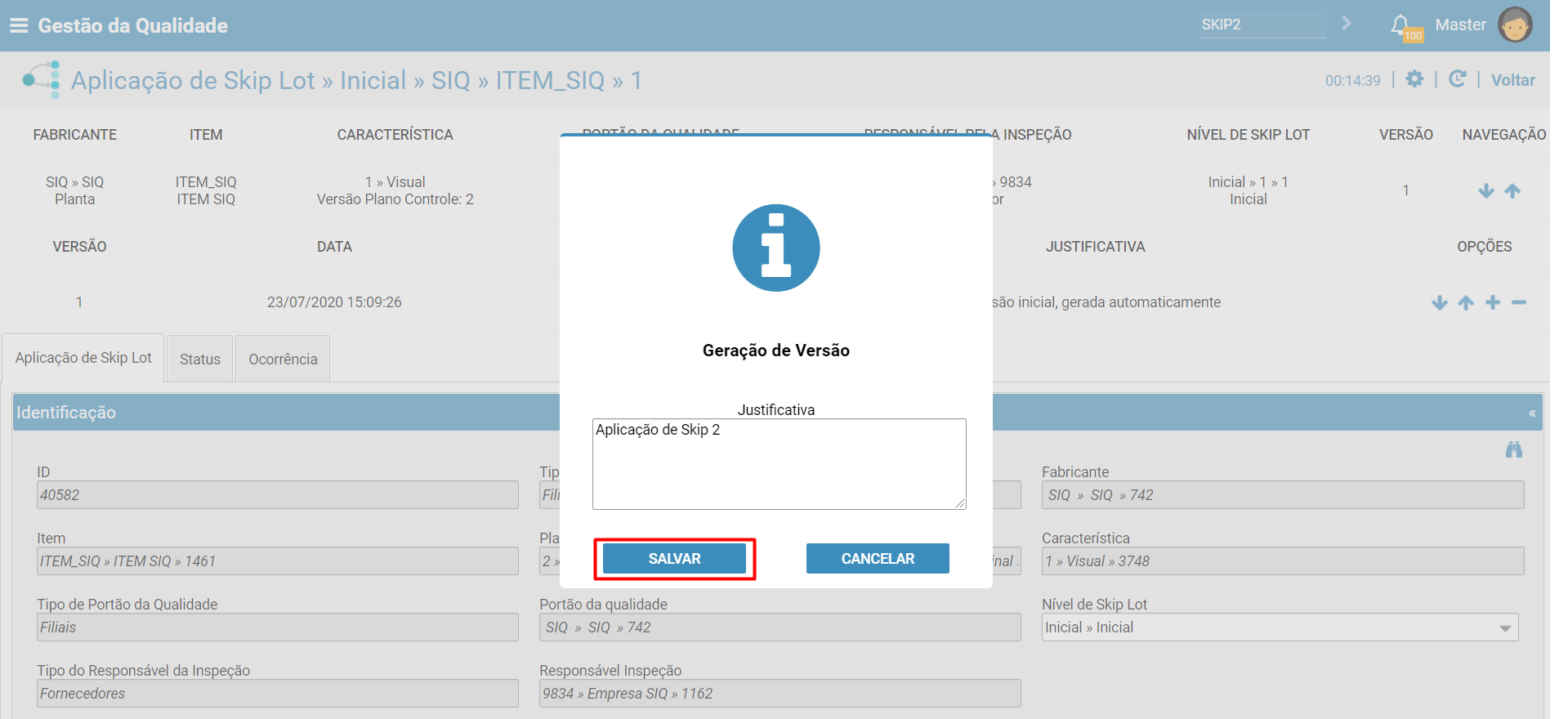This screenshot has width=1568, height=719.
Task: Click the minus icon in Opções
Action: tap(1519, 302)
